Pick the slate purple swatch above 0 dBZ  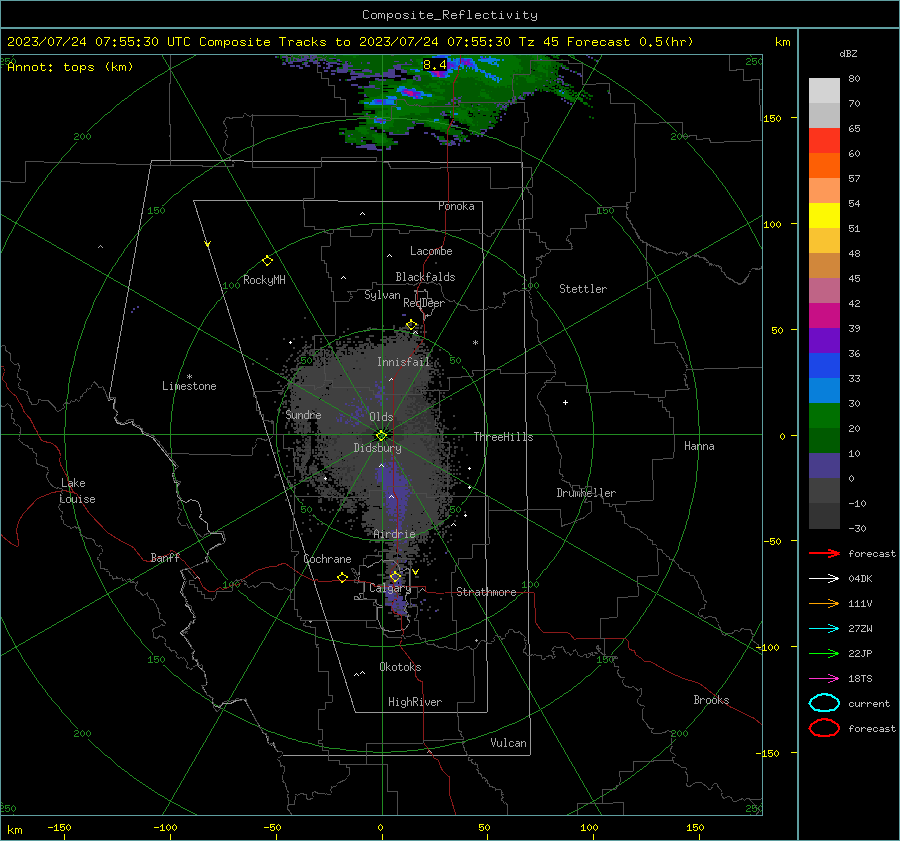(x=824, y=465)
